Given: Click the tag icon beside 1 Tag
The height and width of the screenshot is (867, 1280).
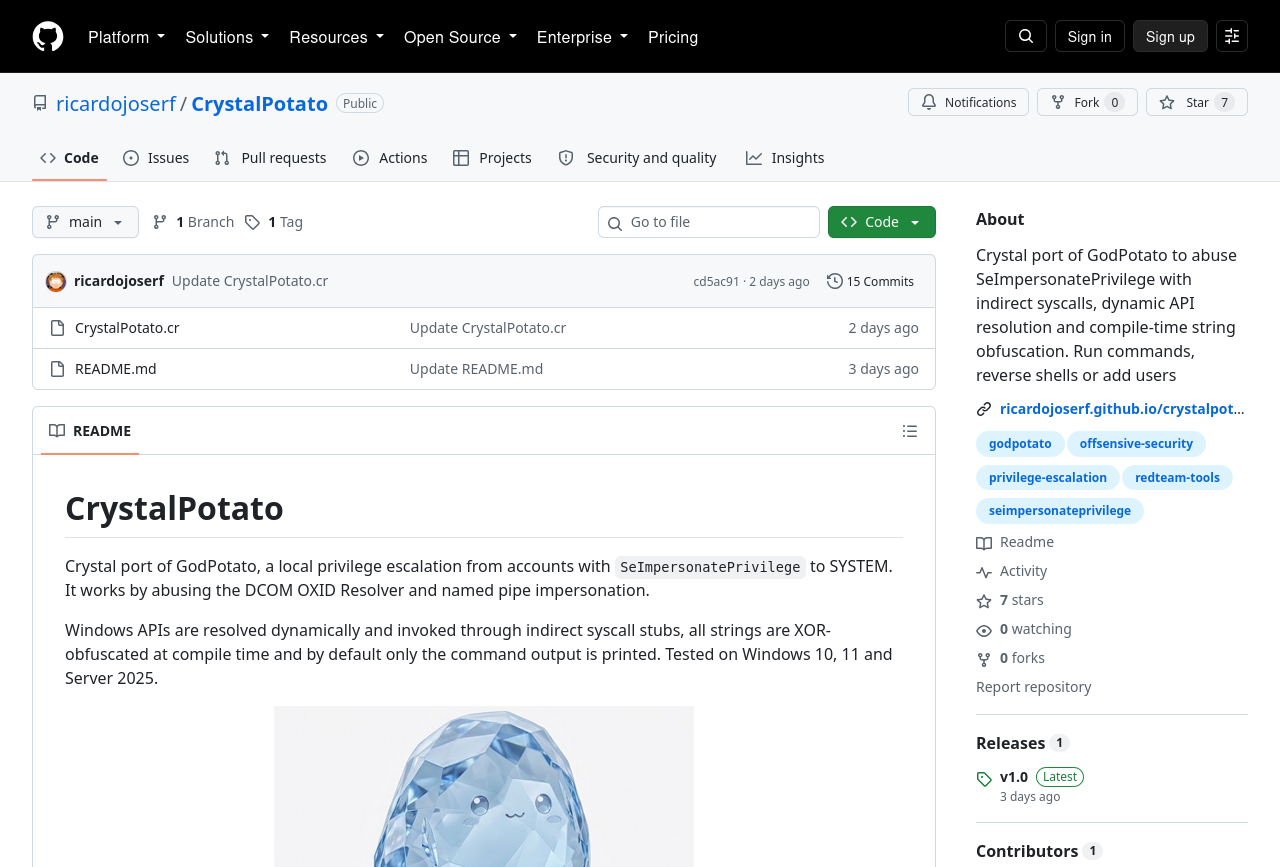Looking at the screenshot, I should click(253, 222).
